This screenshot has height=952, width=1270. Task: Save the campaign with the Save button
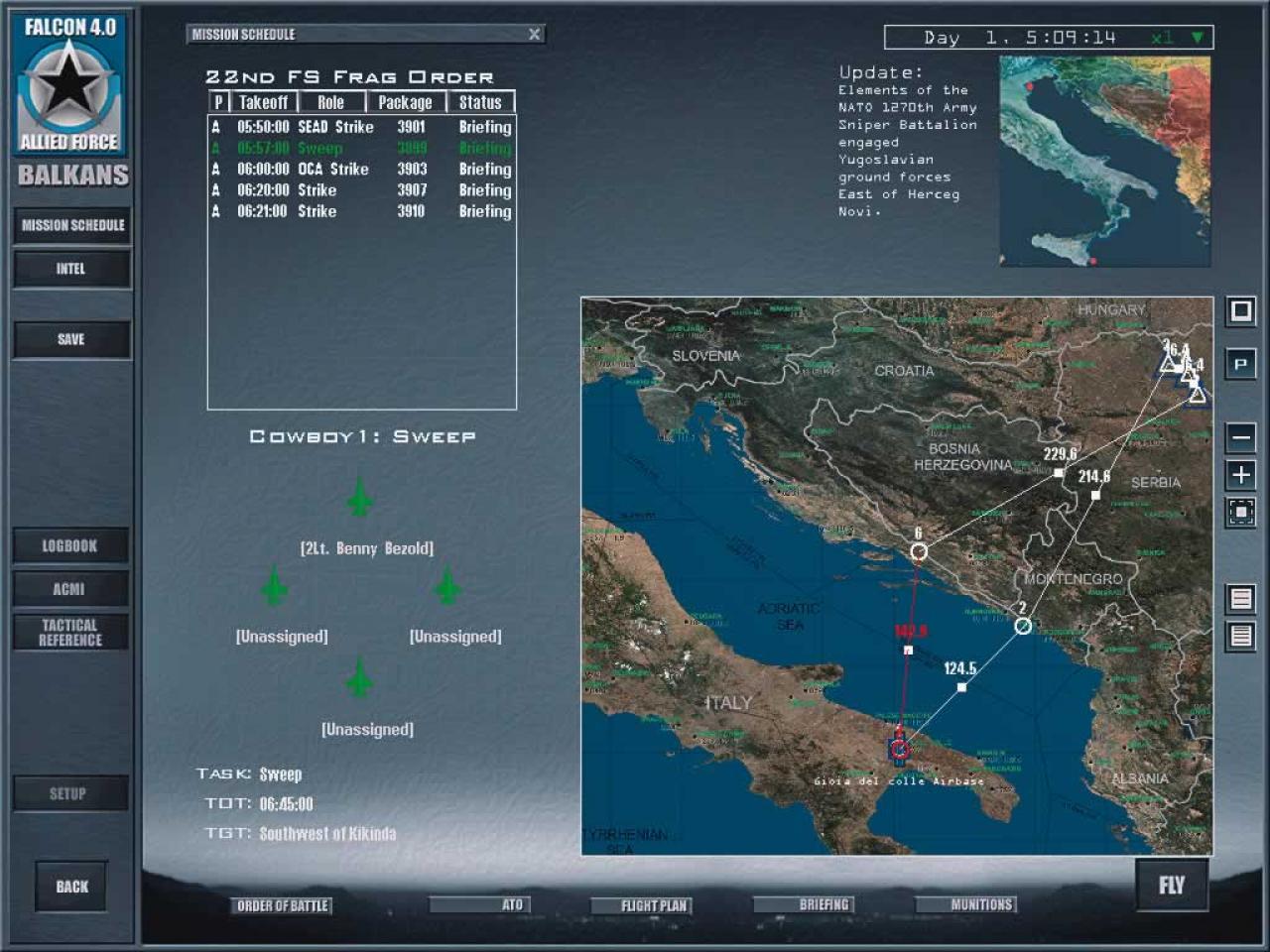coord(72,339)
